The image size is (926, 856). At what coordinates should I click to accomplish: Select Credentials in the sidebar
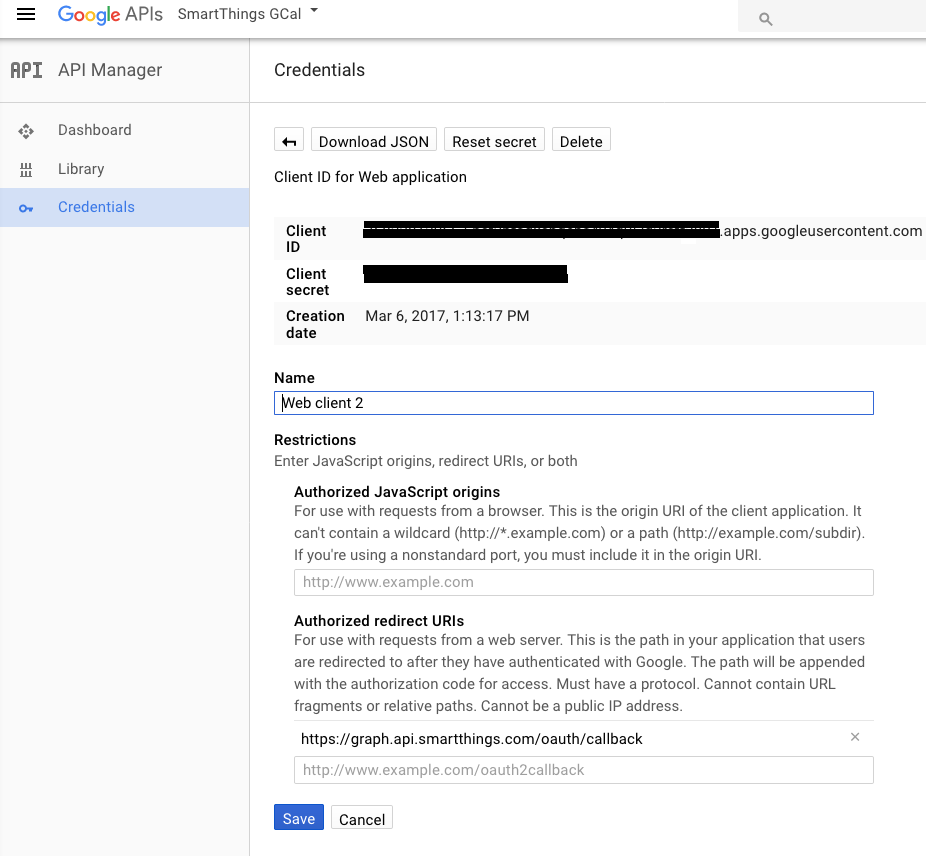pos(96,207)
